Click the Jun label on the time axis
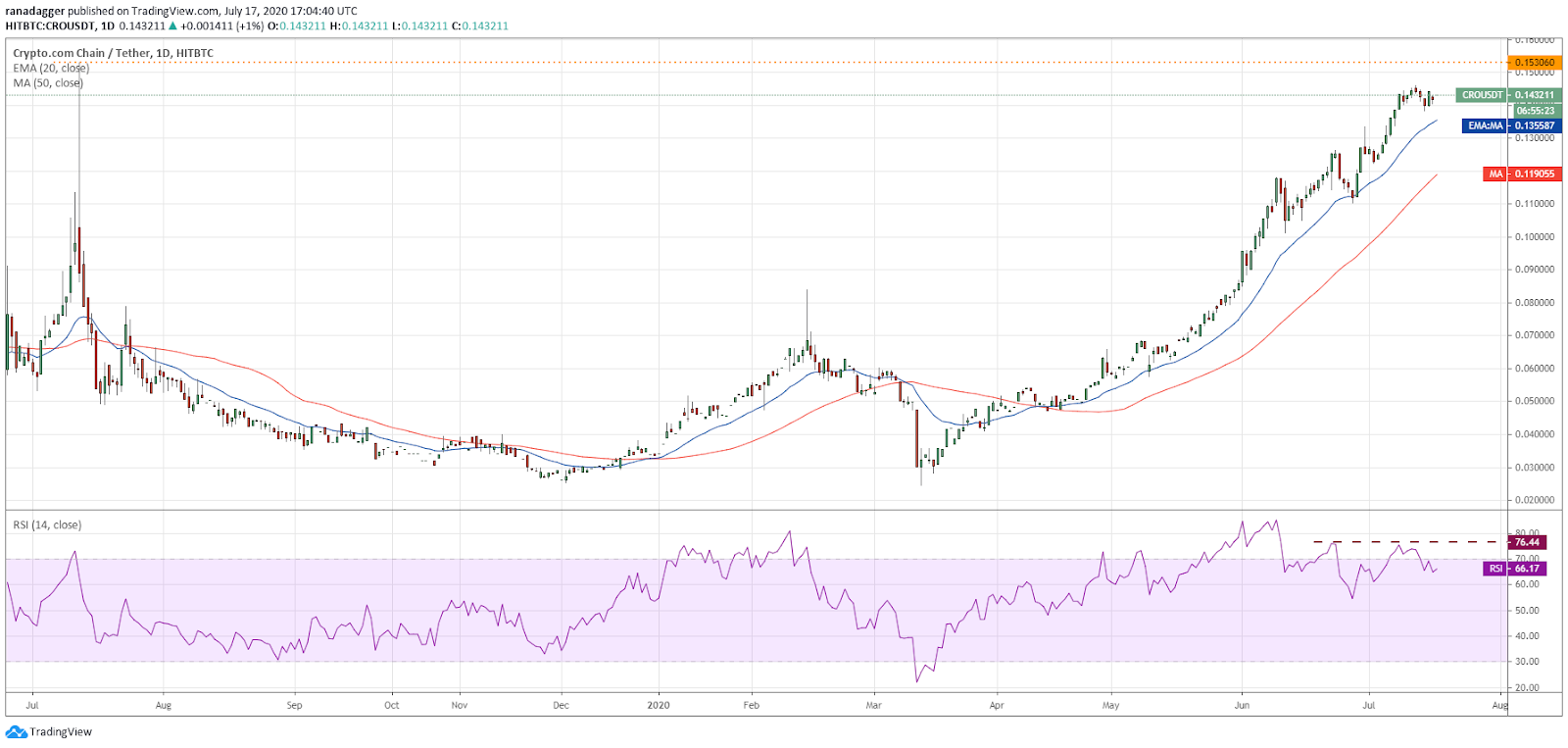 pos(1242,705)
